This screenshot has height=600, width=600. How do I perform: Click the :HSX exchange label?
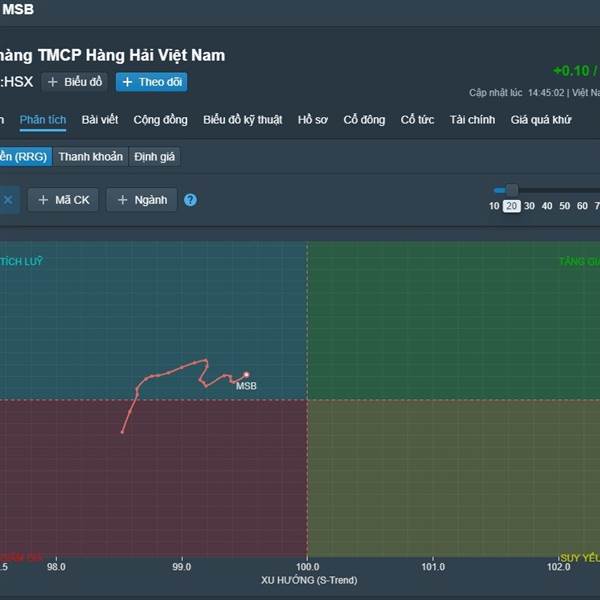(x=16, y=82)
